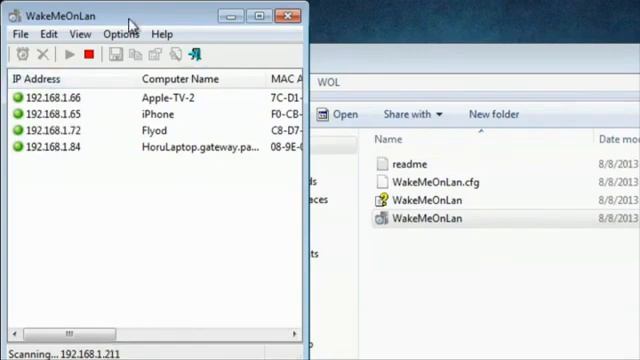Click green status icon for 192.168.1.84

click(x=18, y=147)
